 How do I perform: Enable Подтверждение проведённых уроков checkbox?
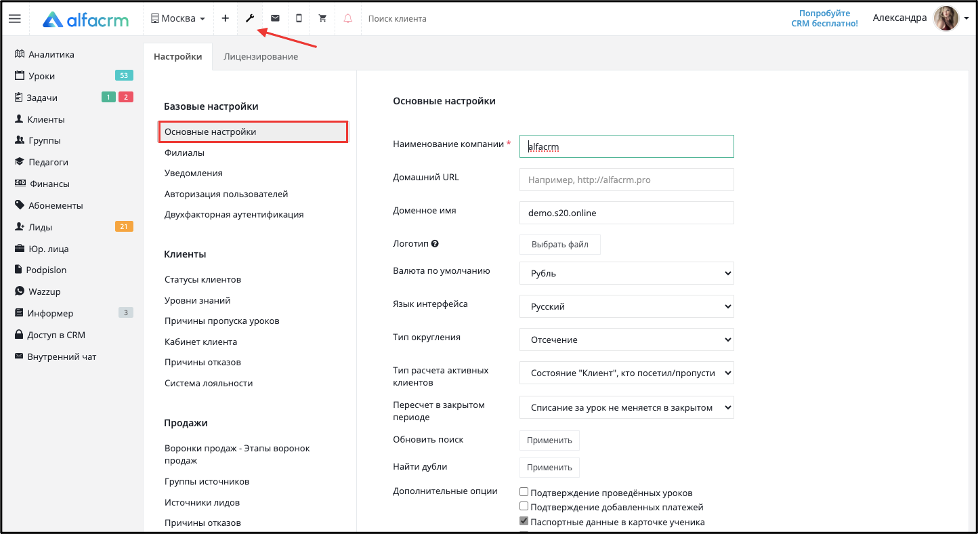coord(524,492)
